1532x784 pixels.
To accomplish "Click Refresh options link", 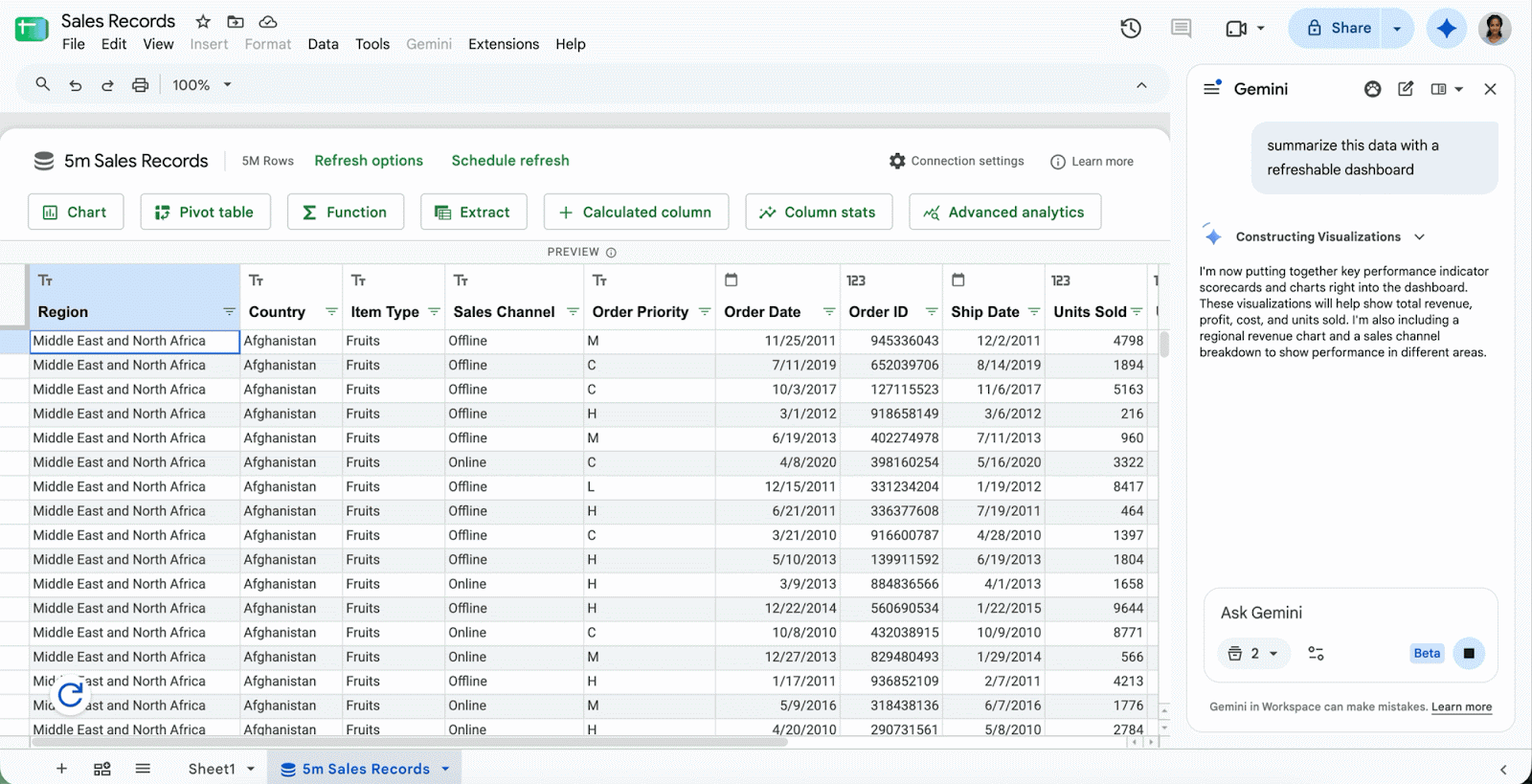I will pyautogui.click(x=369, y=161).
